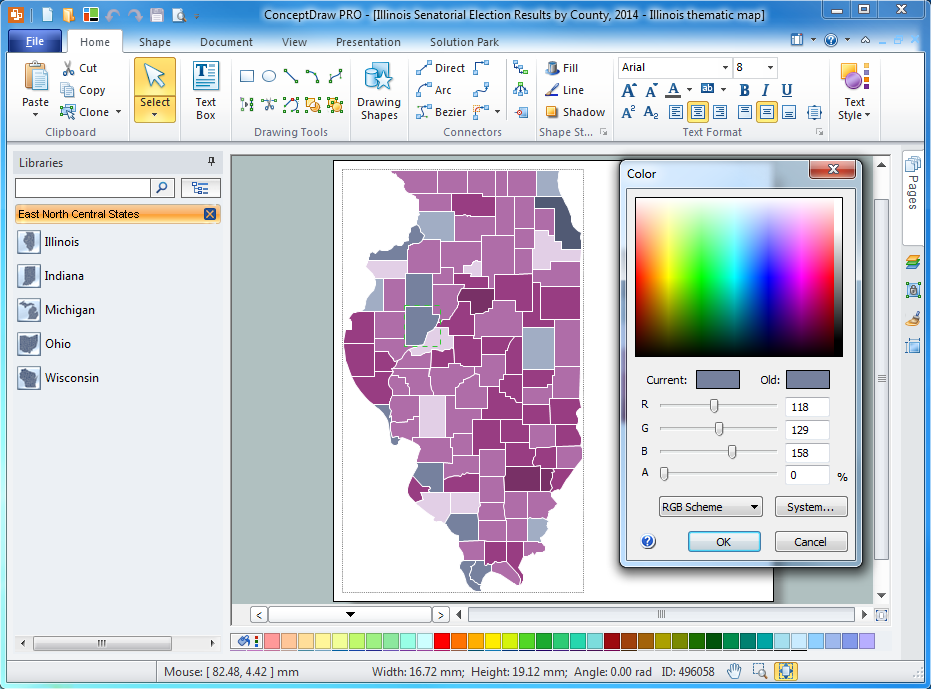The width and height of the screenshot is (931, 689).
Task: Confirm the color with OK
Action: pyautogui.click(x=724, y=541)
